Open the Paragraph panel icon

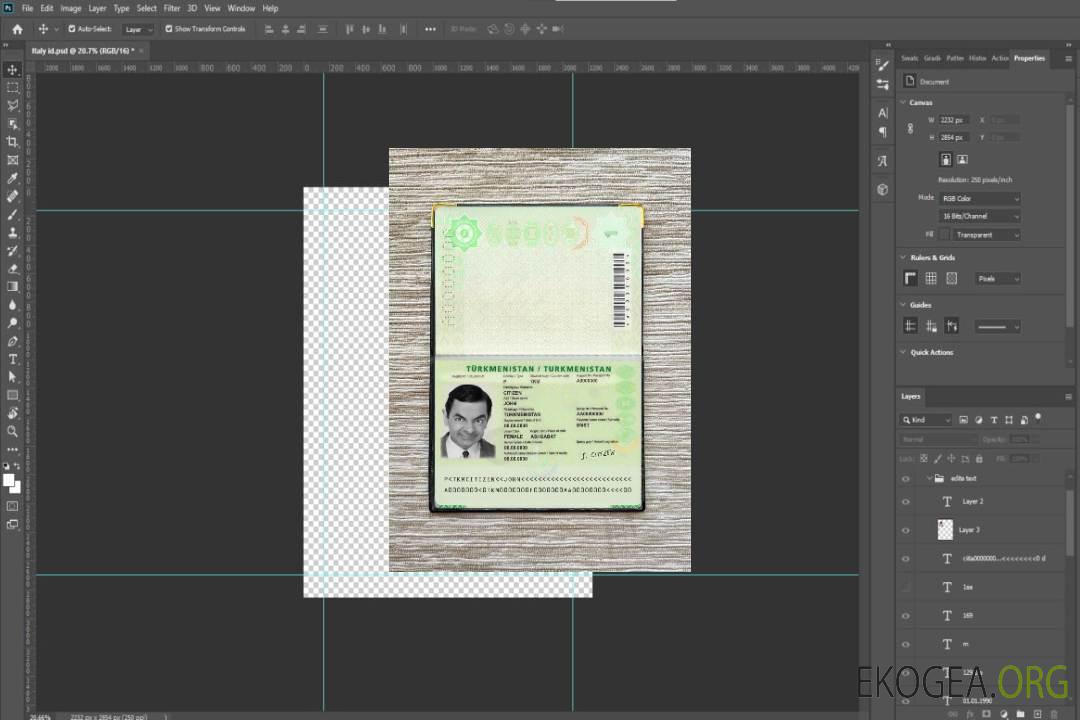(x=883, y=132)
